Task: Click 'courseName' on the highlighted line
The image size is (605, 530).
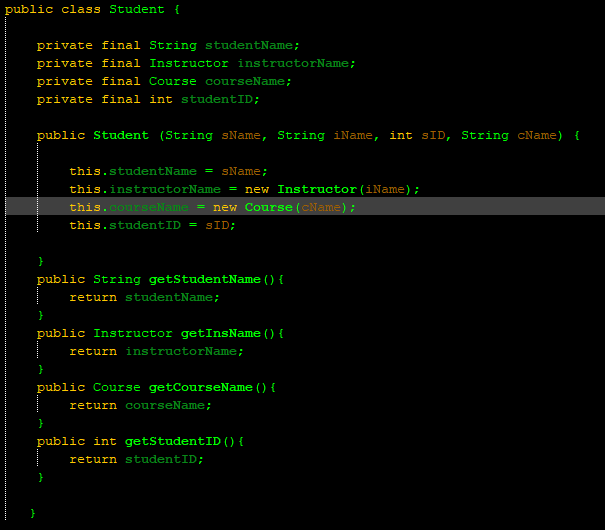Action: [x=149, y=208]
